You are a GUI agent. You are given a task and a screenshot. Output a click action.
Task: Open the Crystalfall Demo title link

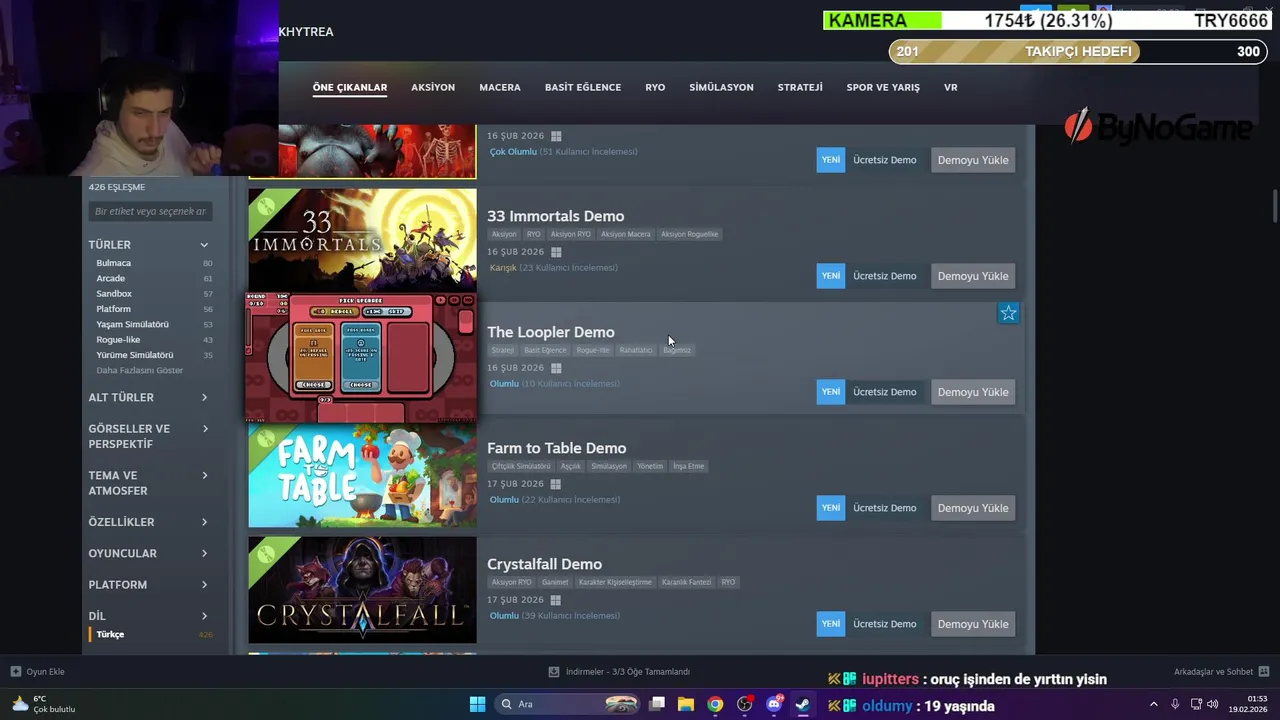(544, 564)
